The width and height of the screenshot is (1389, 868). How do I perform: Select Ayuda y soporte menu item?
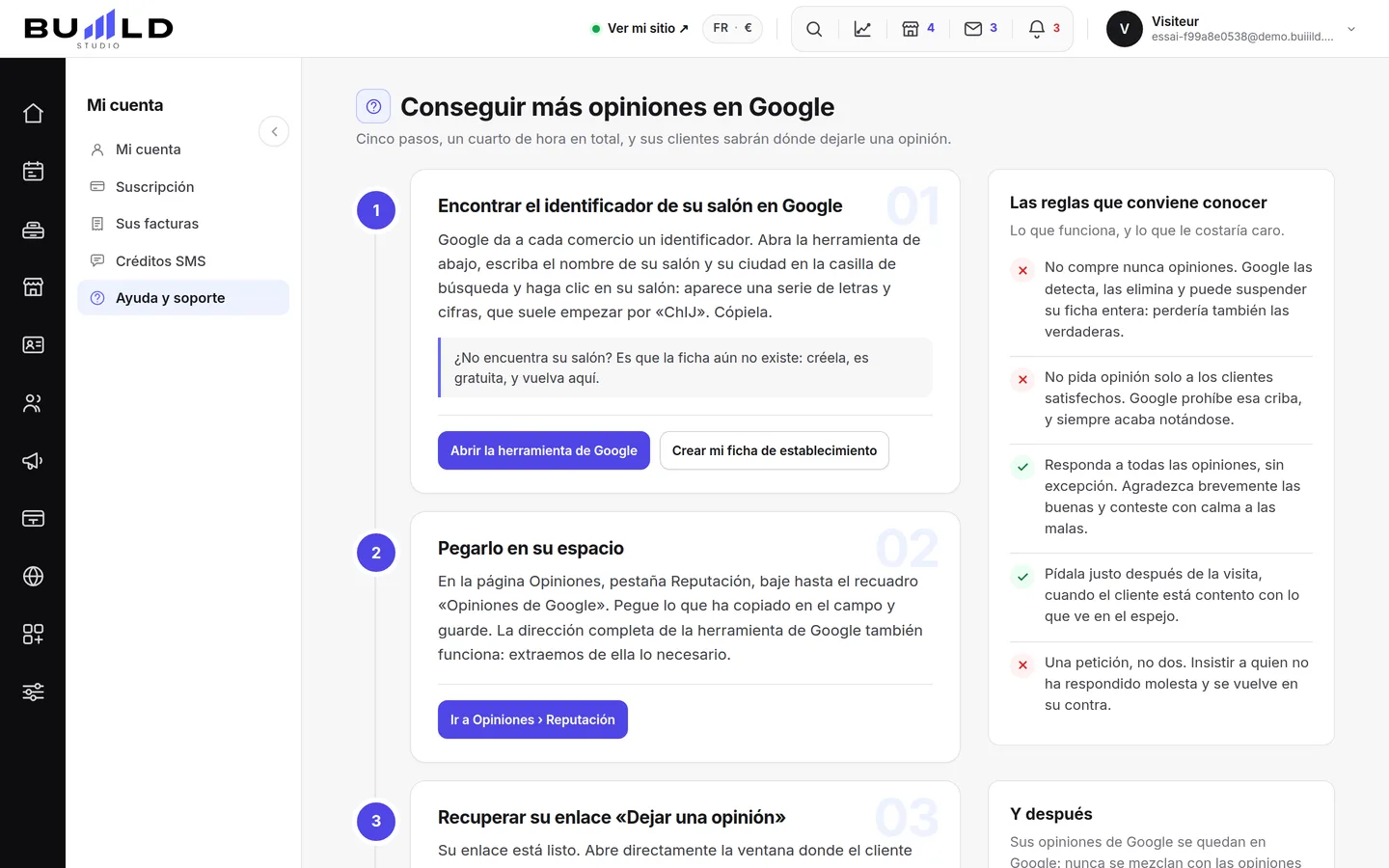pyautogui.click(x=183, y=298)
